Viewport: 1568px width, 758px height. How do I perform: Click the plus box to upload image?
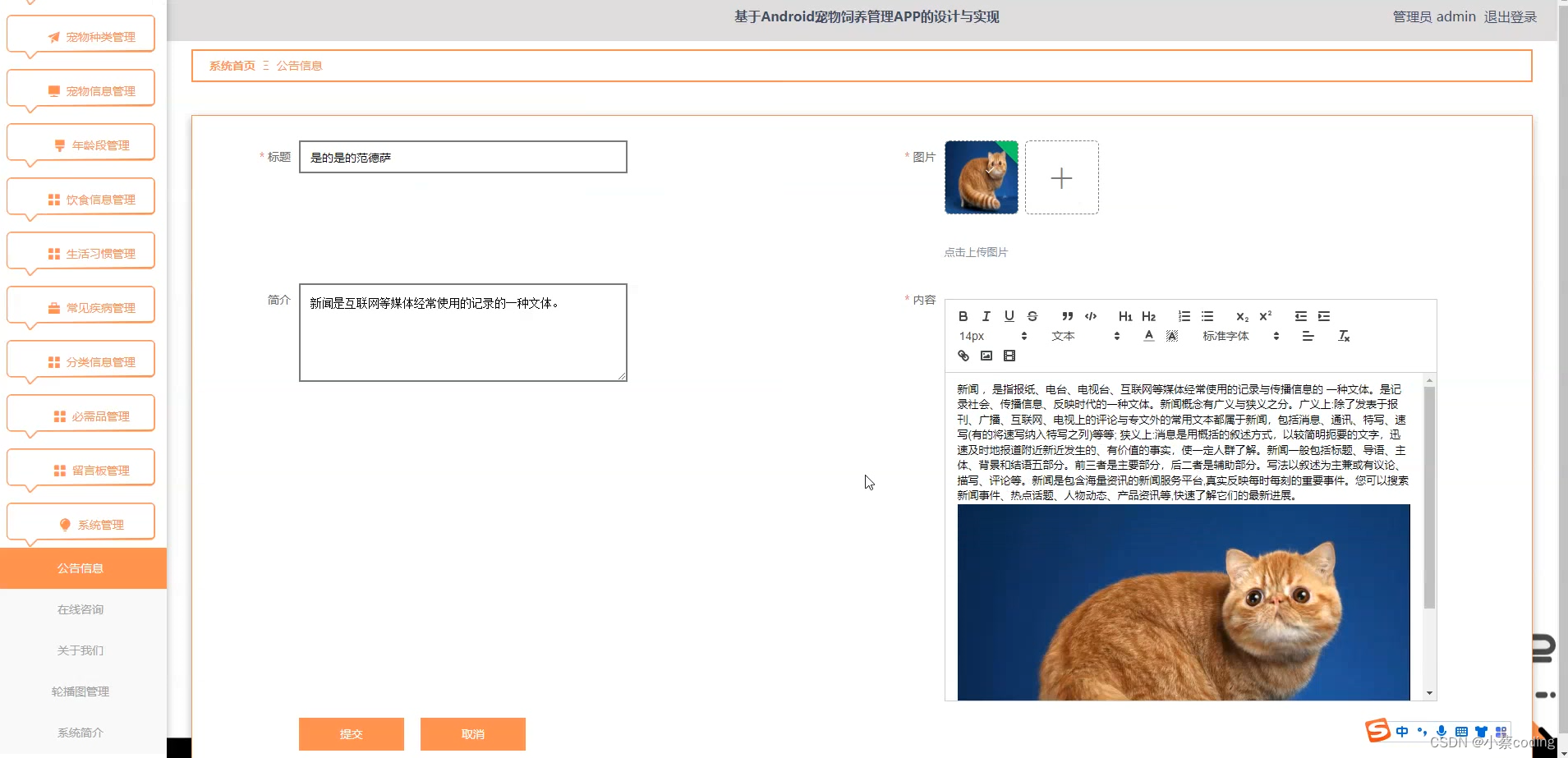[x=1062, y=177]
